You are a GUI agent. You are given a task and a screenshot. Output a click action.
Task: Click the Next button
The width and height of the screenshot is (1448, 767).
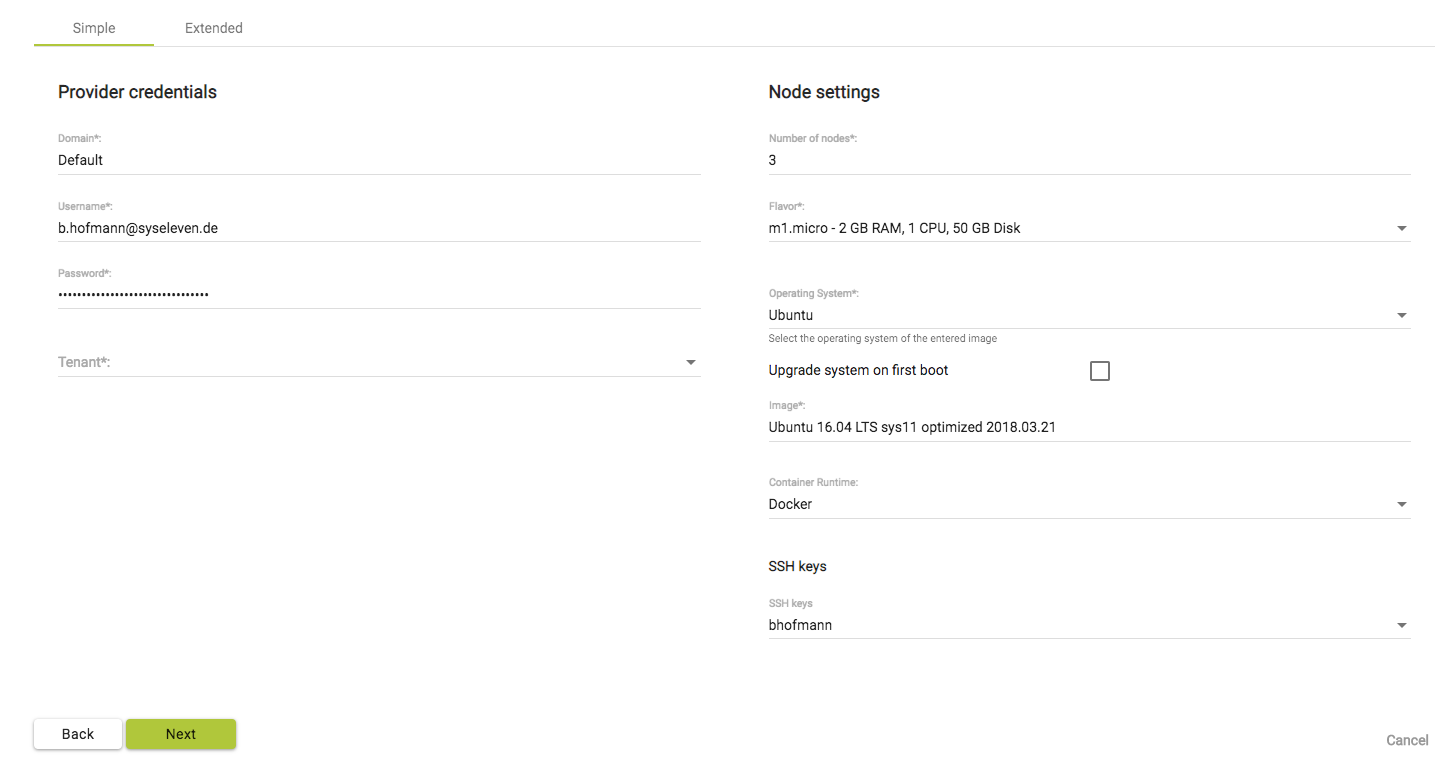click(181, 733)
